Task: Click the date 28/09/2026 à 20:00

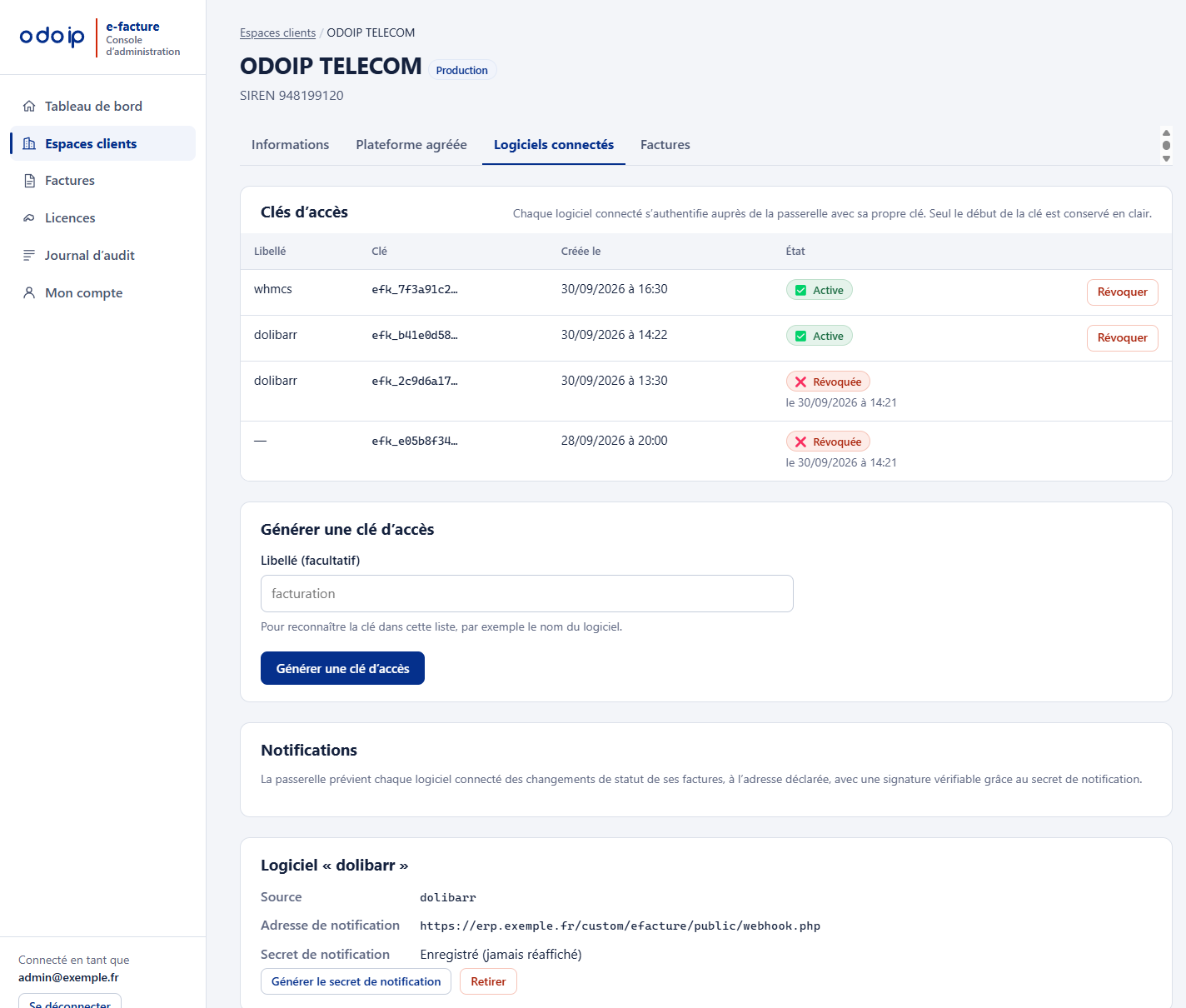Action: pos(614,441)
